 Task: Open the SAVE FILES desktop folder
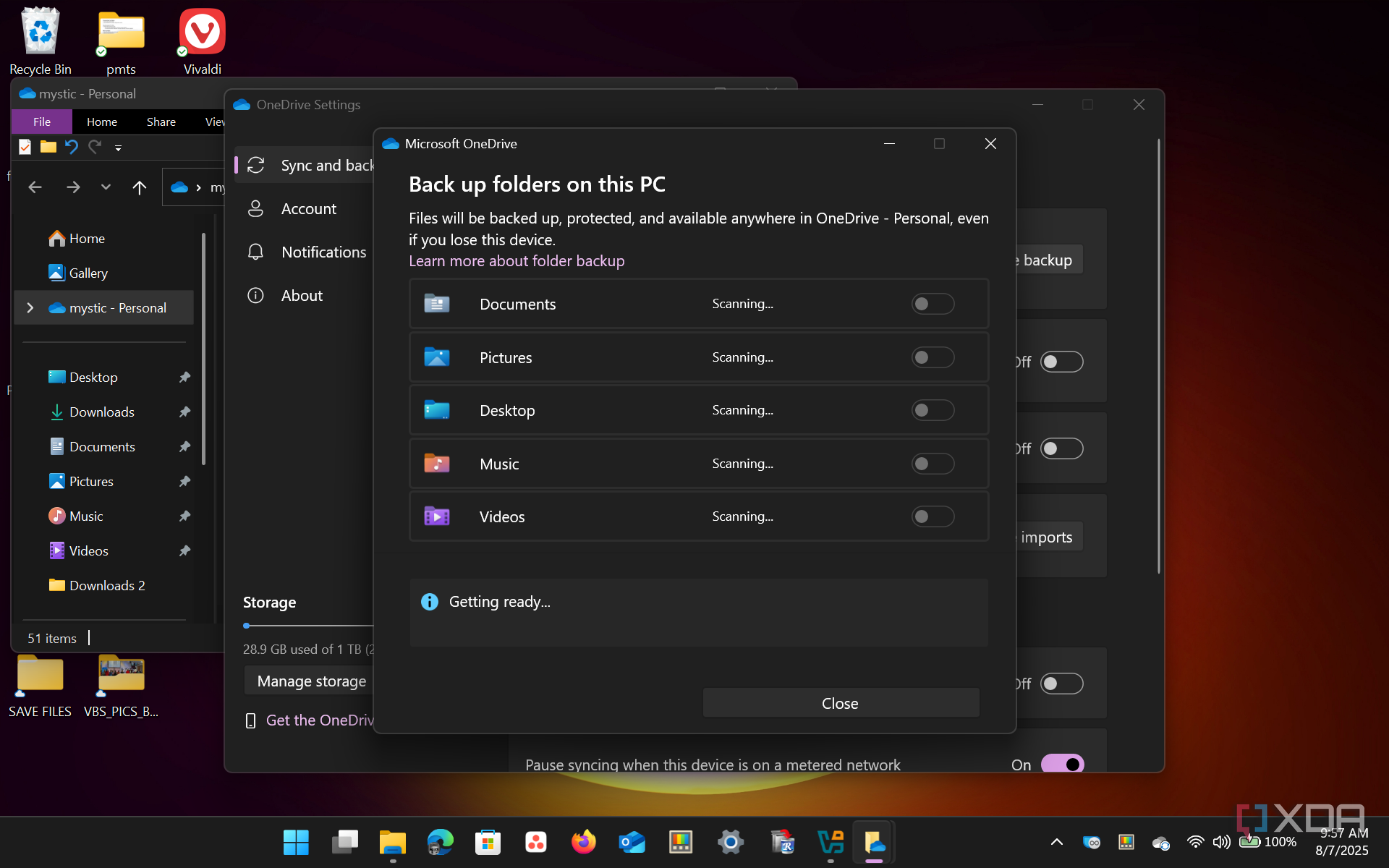[x=40, y=686]
